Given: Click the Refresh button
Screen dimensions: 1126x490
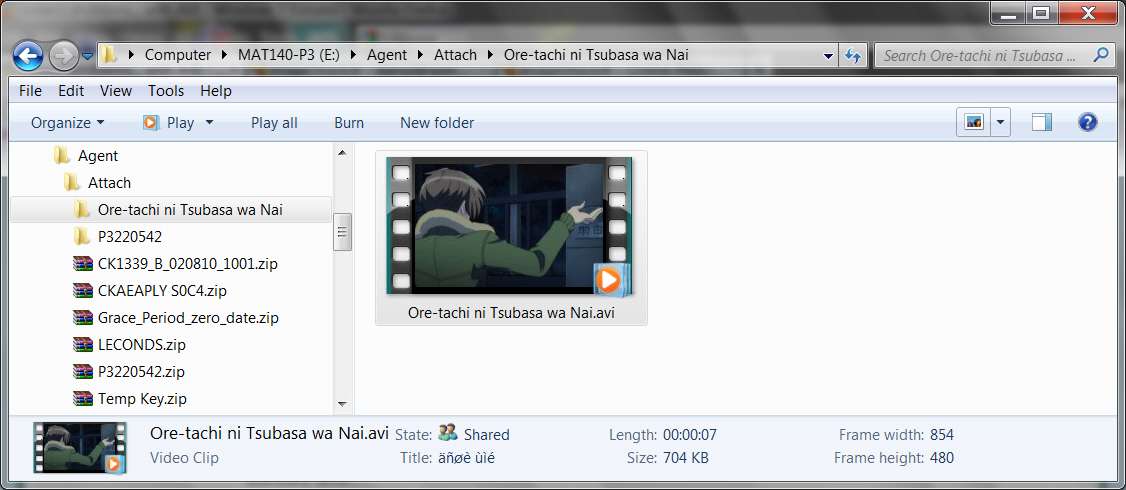Looking at the screenshot, I should click(x=852, y=55).
